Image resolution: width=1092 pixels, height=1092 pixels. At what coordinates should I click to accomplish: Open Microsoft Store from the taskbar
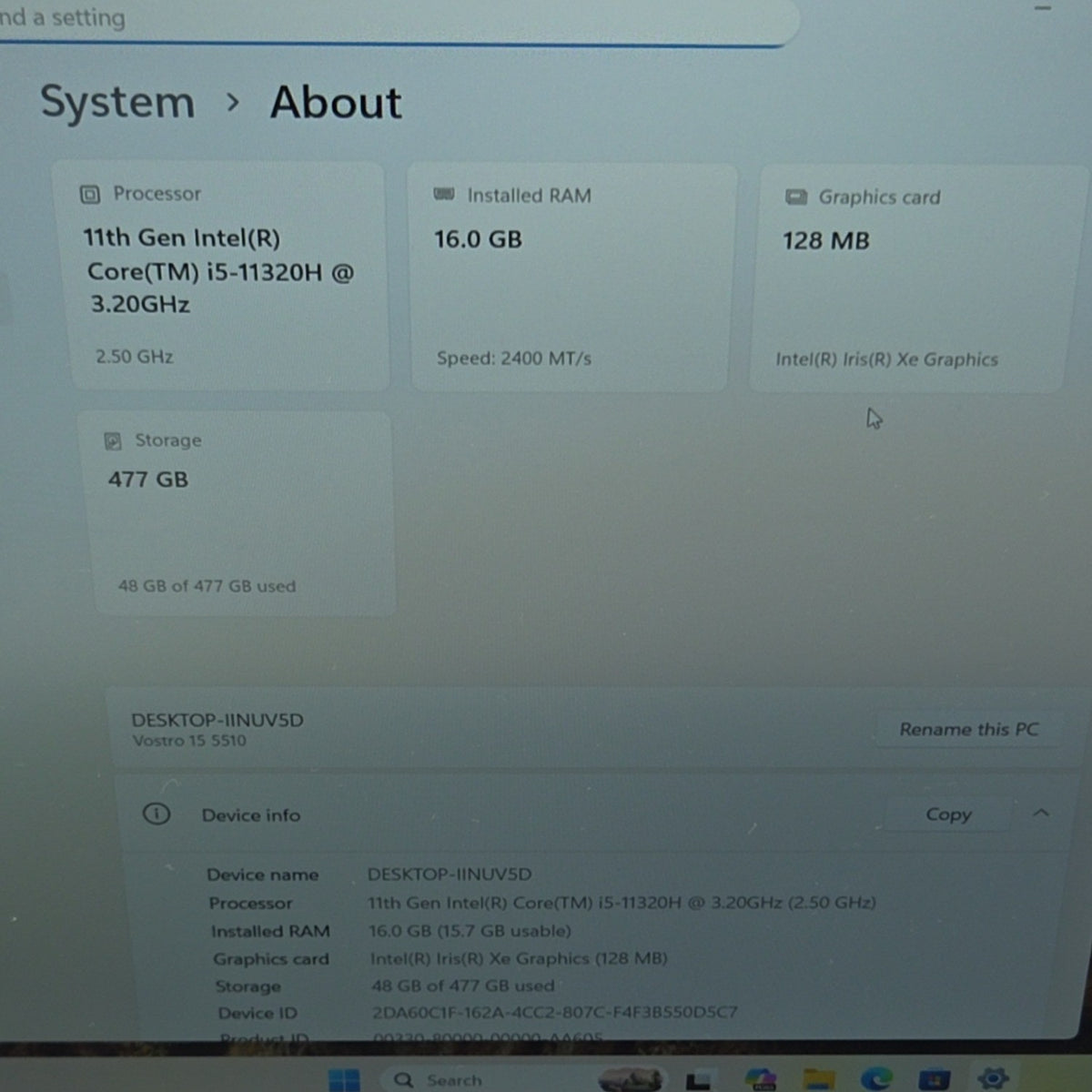934,1080
